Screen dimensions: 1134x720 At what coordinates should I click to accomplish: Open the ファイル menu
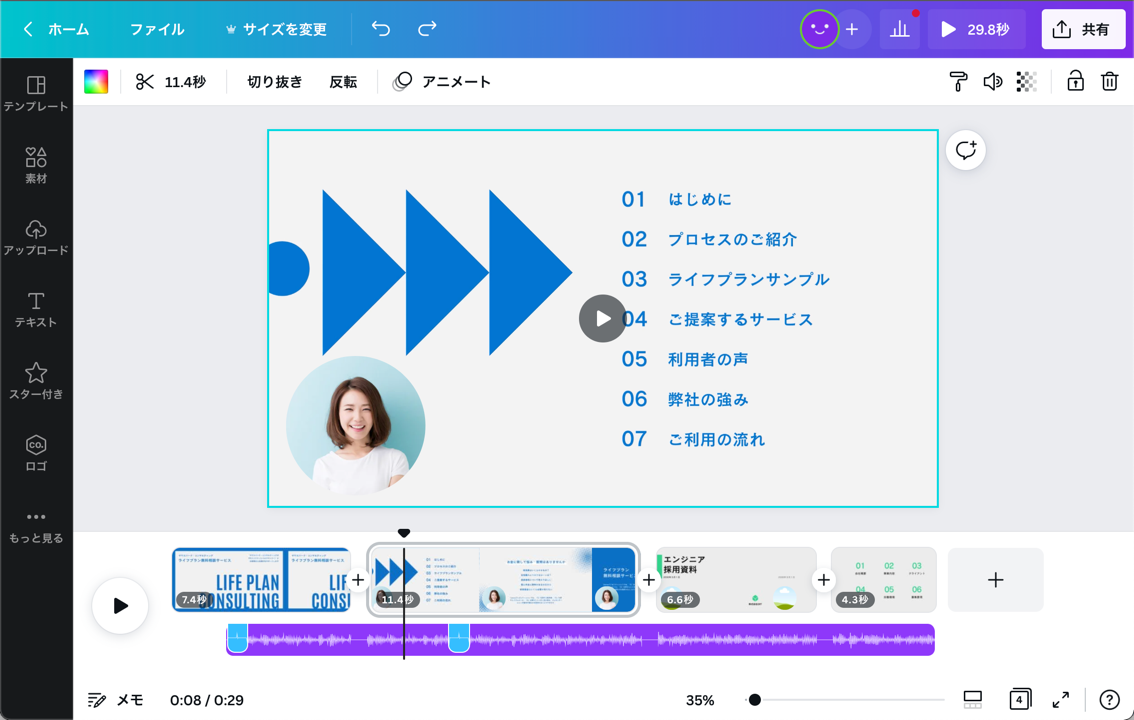(x=157, y=29)
